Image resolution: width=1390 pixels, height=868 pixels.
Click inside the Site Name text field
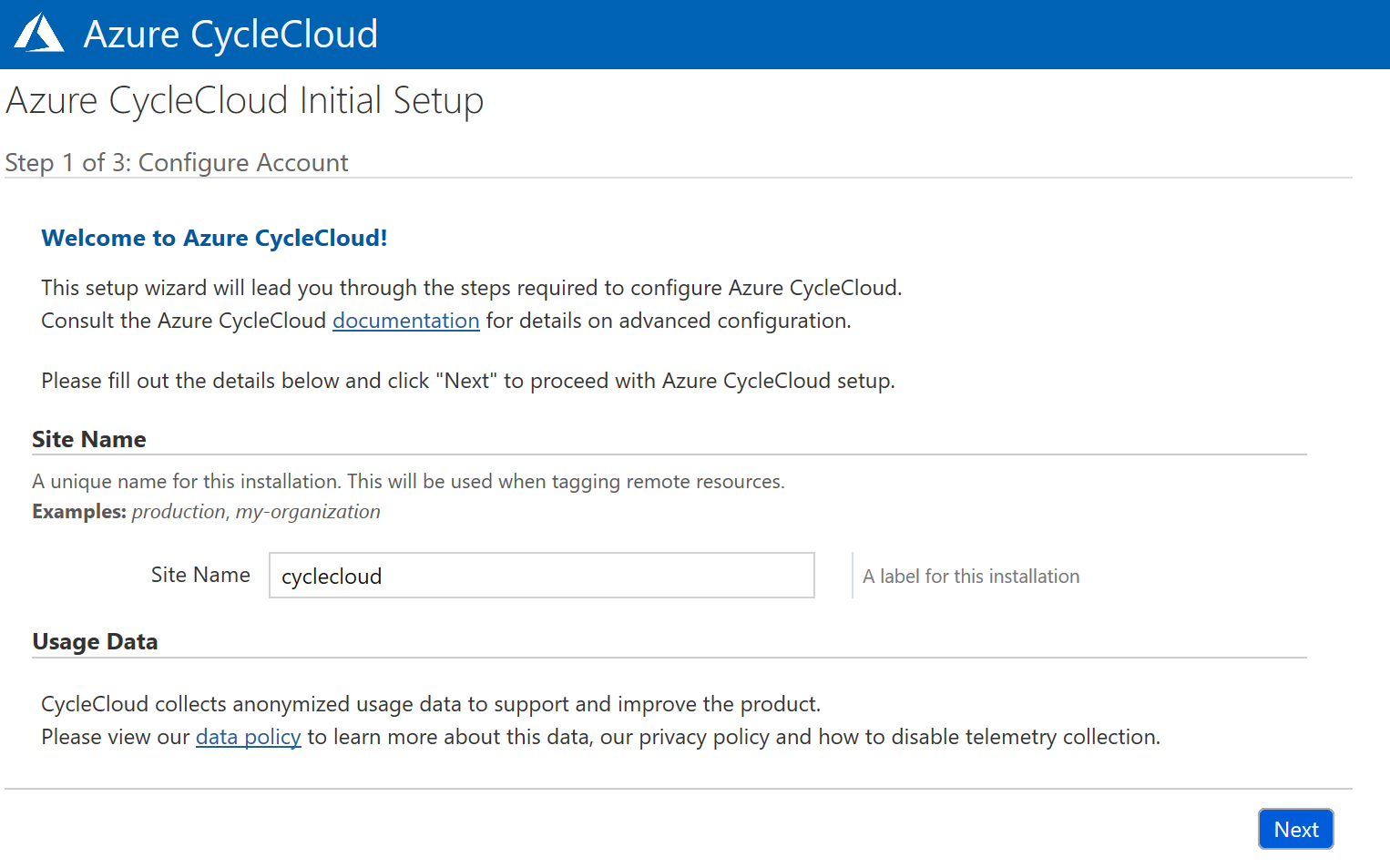[541, 576]
